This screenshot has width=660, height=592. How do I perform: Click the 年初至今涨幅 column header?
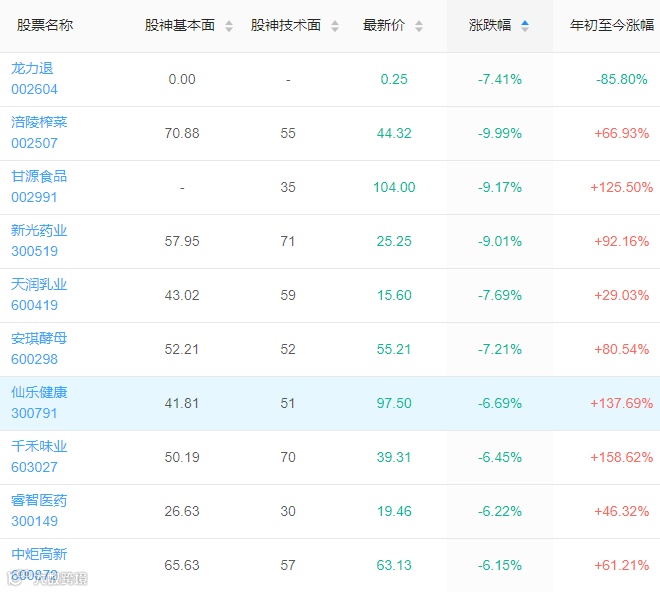[612, 25]
